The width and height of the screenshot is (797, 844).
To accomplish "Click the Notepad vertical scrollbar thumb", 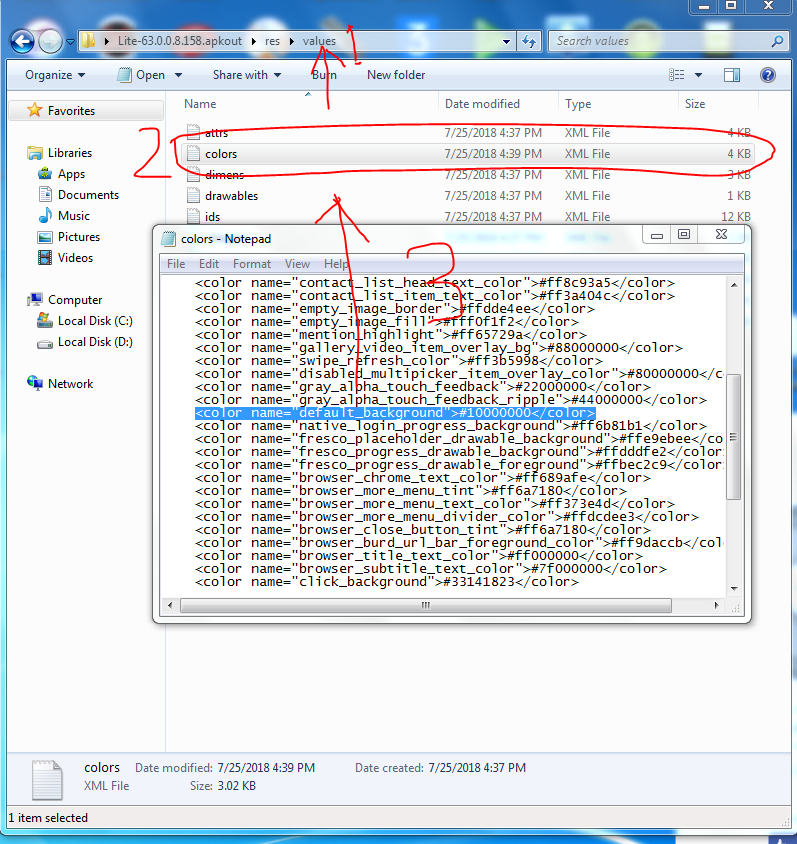I will [x=733, y=437].
